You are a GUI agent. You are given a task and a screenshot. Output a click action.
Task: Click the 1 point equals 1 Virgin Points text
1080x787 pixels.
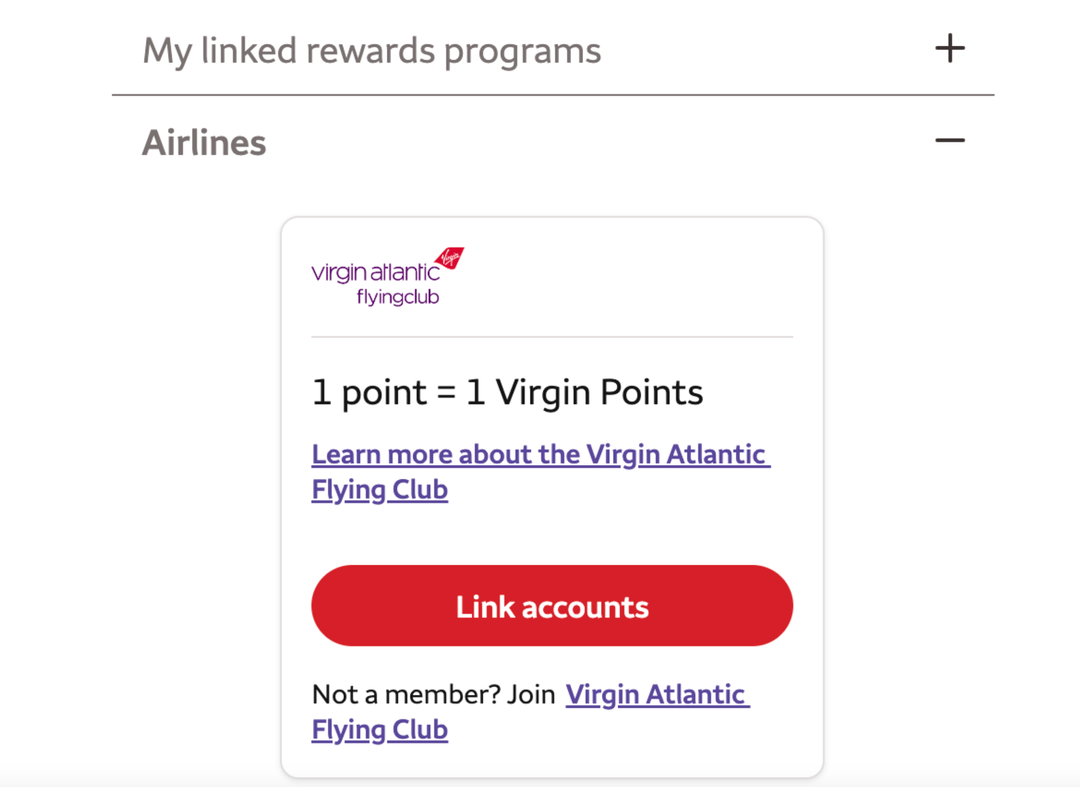506,391
